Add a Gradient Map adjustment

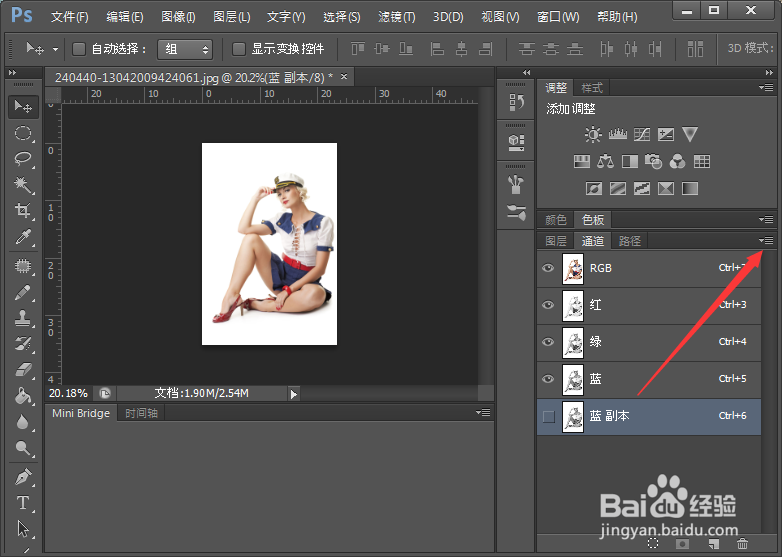(x=690, y=188)
